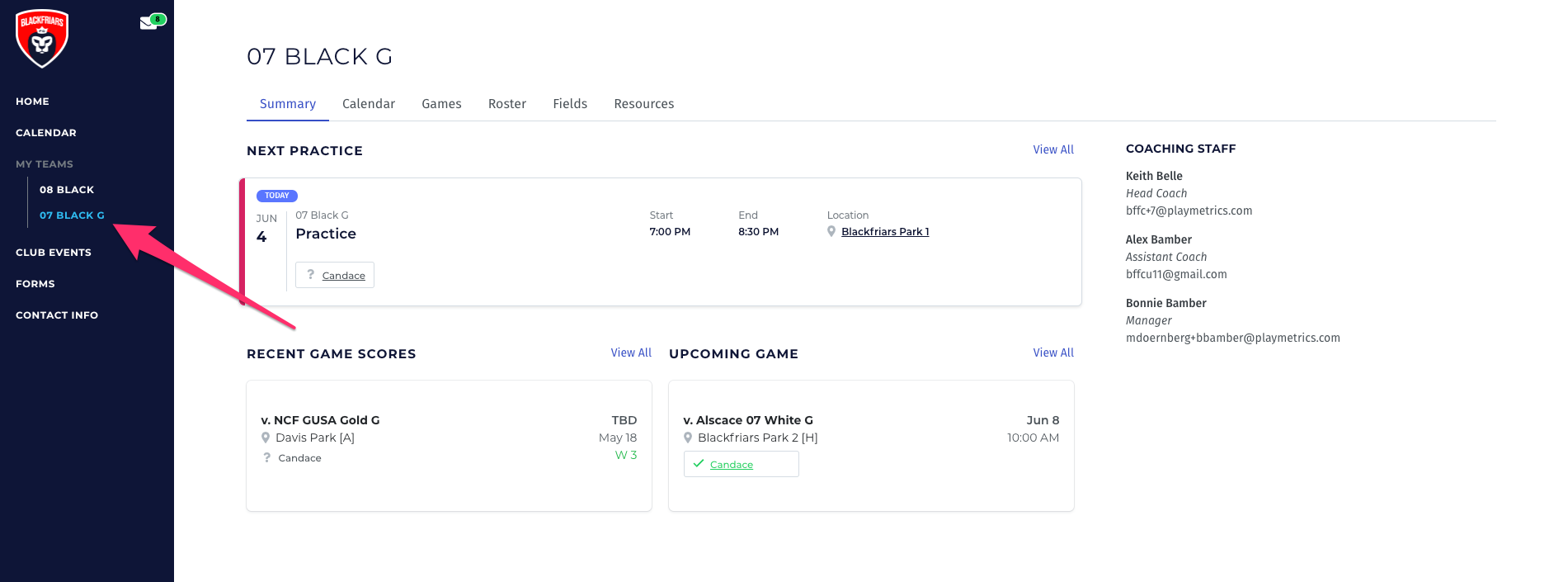Open the Roster tab

pyautogui.click(x=506, y=104)
